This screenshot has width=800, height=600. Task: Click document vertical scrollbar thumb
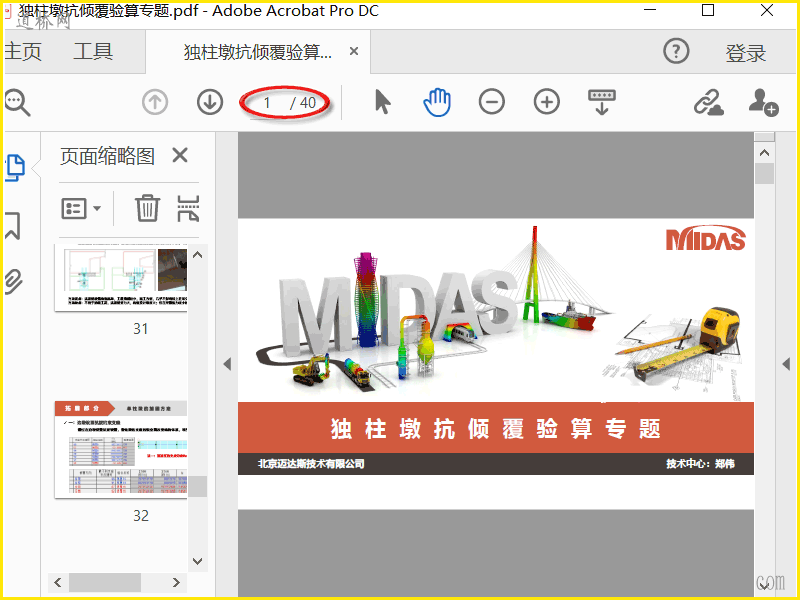tap(764, 173)
